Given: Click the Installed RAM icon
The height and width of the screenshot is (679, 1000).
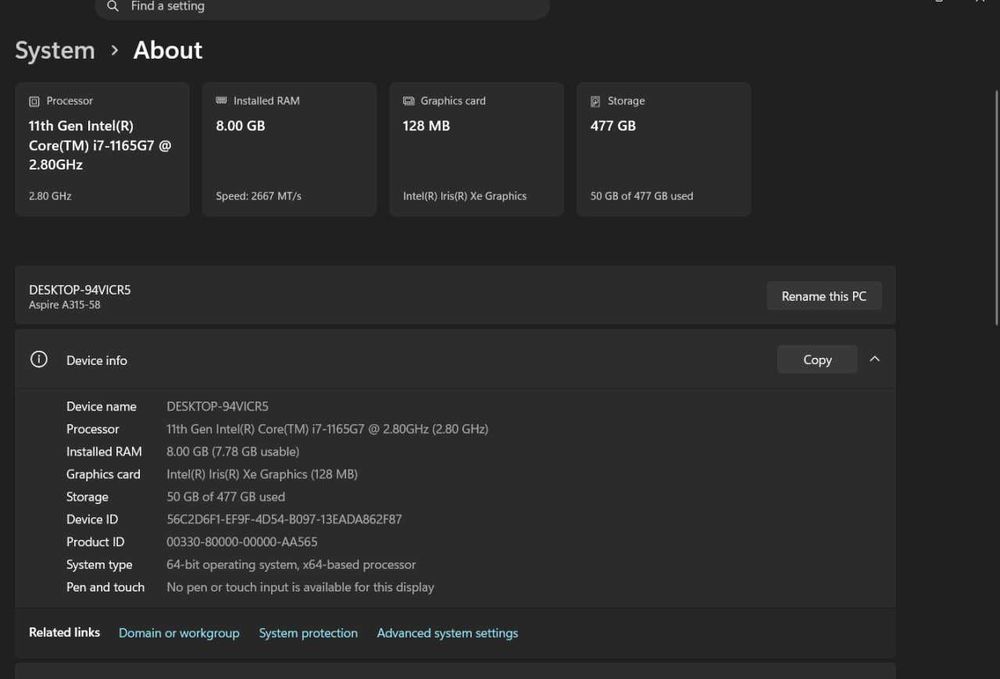Looking at the screenshot, I should tap(221, 101).
